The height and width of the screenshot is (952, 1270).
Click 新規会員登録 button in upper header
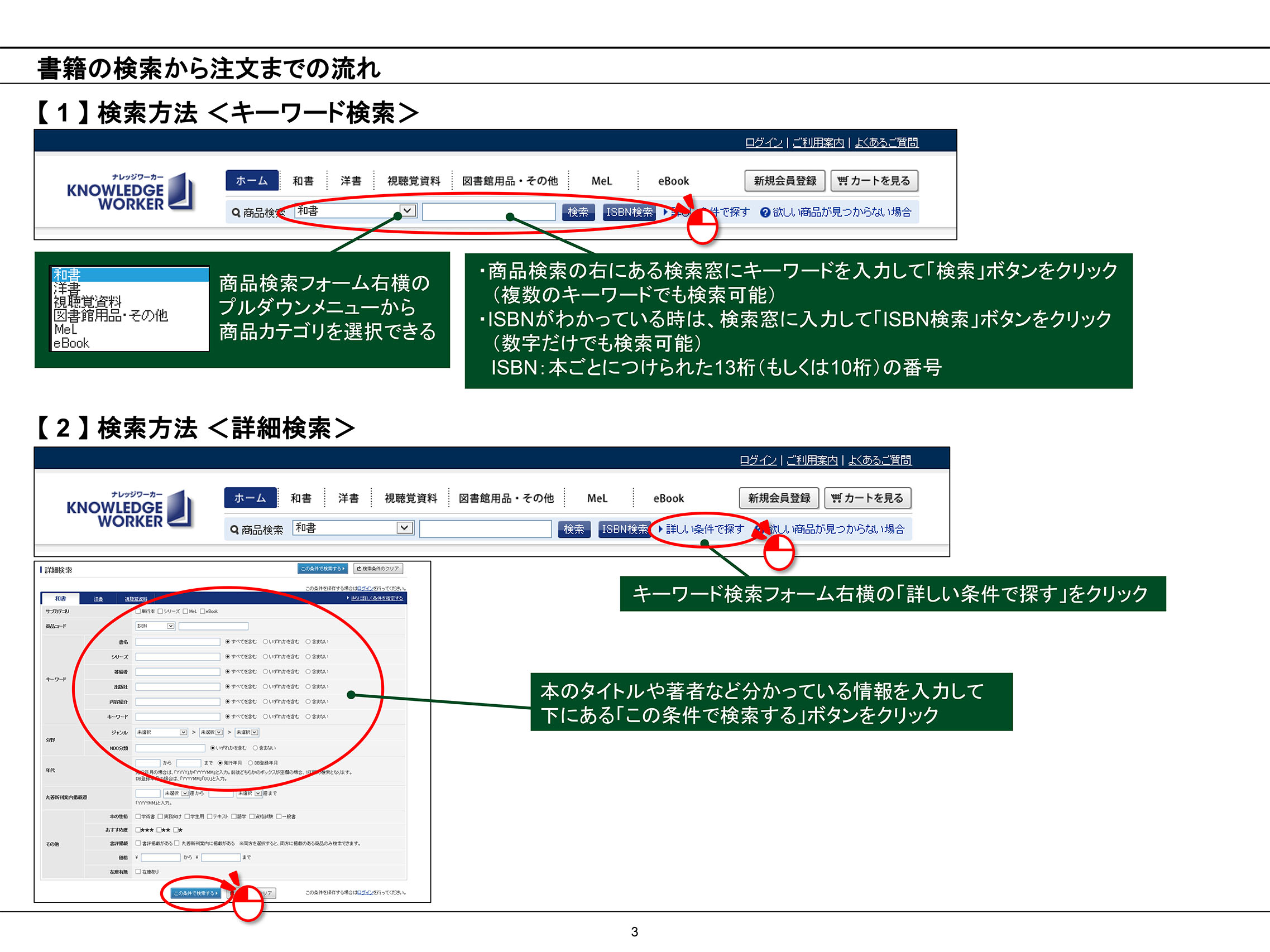coord(784,181)
